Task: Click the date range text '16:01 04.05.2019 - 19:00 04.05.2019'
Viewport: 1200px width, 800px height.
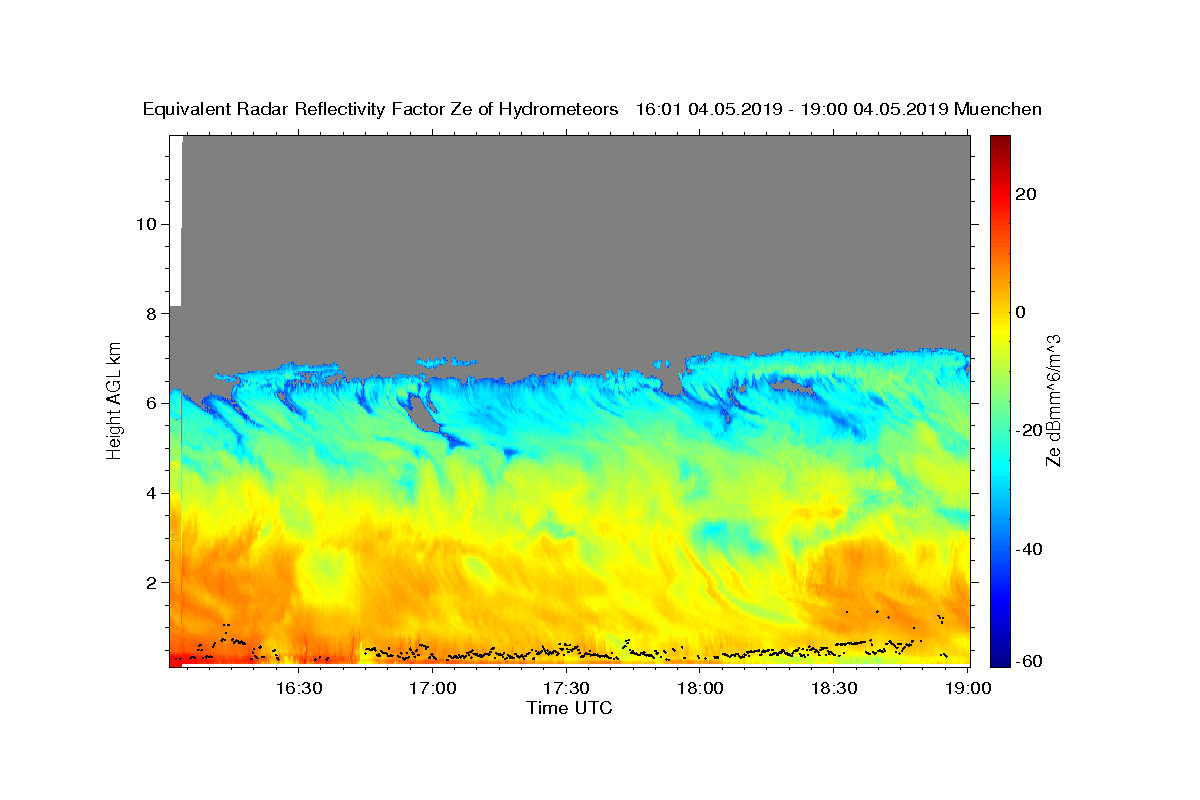Action: tap(792, 109)
